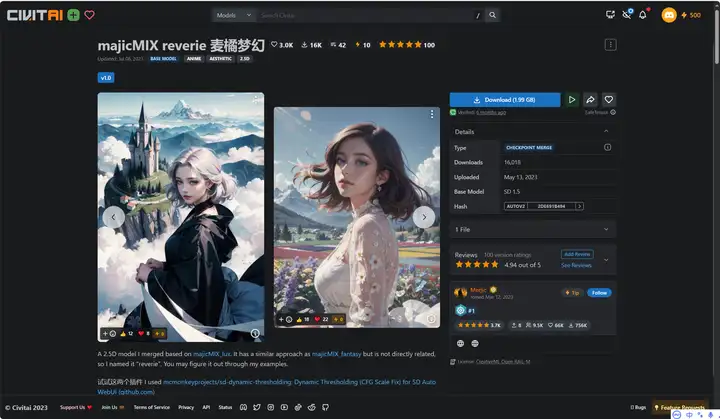
Task: Select the ANIME tag
Action: pyautogui.click(x=194, y=59)
